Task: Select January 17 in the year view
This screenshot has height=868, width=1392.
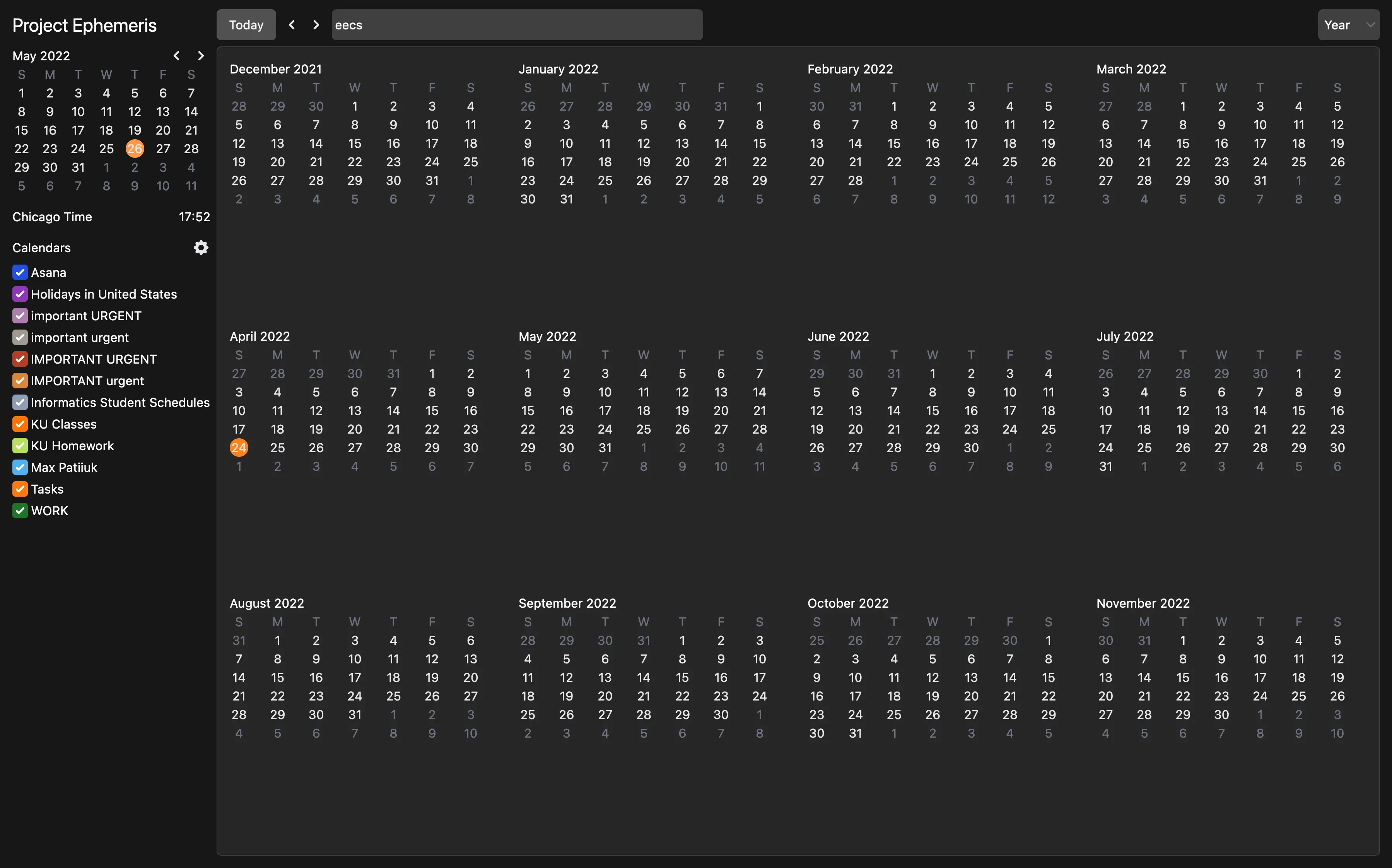Action: (566, 162)
